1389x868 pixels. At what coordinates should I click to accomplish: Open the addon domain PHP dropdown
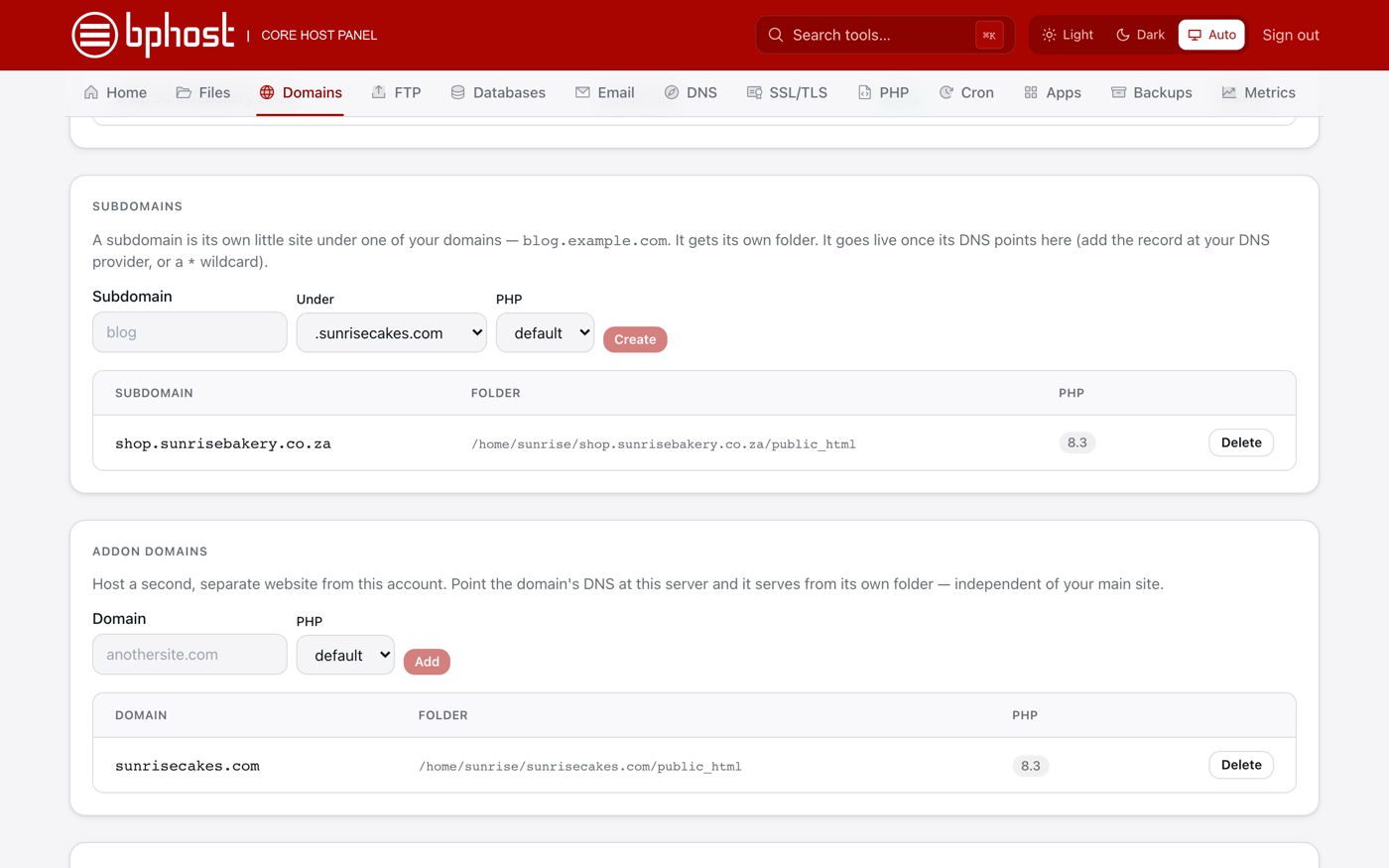click(345, 655)
